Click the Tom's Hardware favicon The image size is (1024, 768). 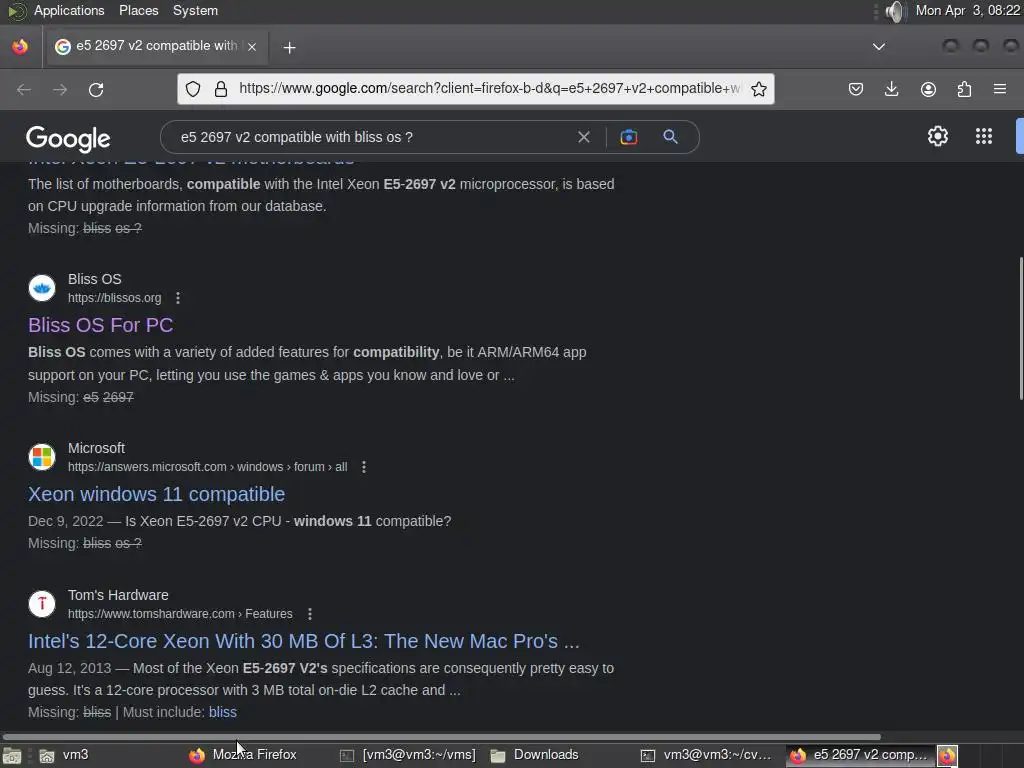(x=42, y=604)
